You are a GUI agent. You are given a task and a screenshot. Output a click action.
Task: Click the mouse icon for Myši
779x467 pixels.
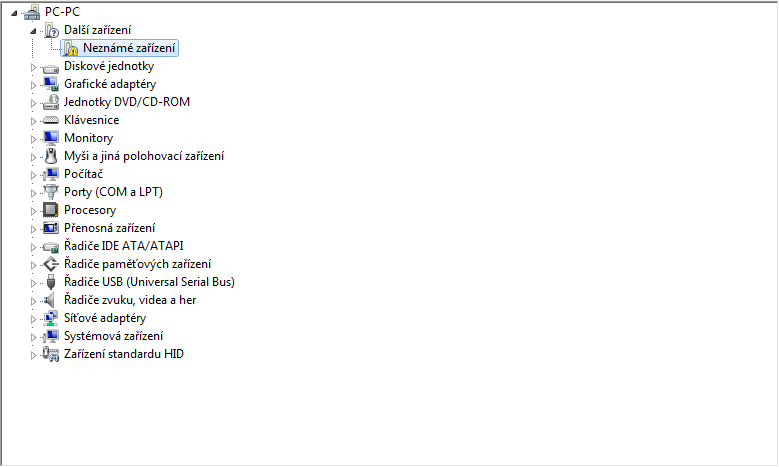(x=51, y=156)
